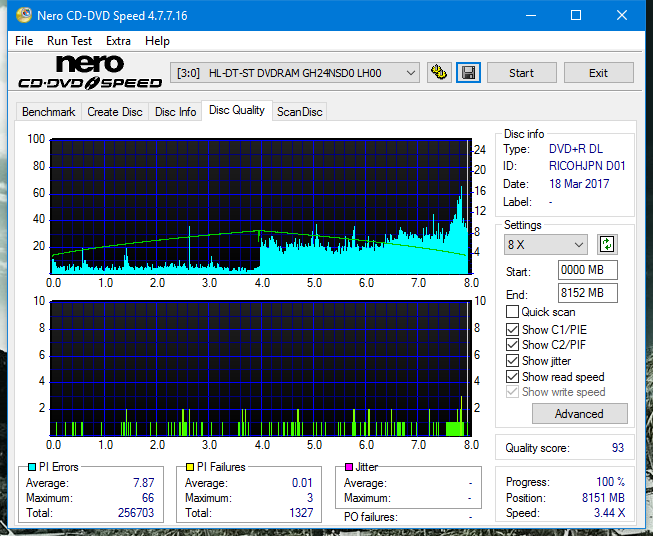The height and width of the screenshot is (536, 653).
Task: Minimize the Nero window
Action: [x=531, y=15]
